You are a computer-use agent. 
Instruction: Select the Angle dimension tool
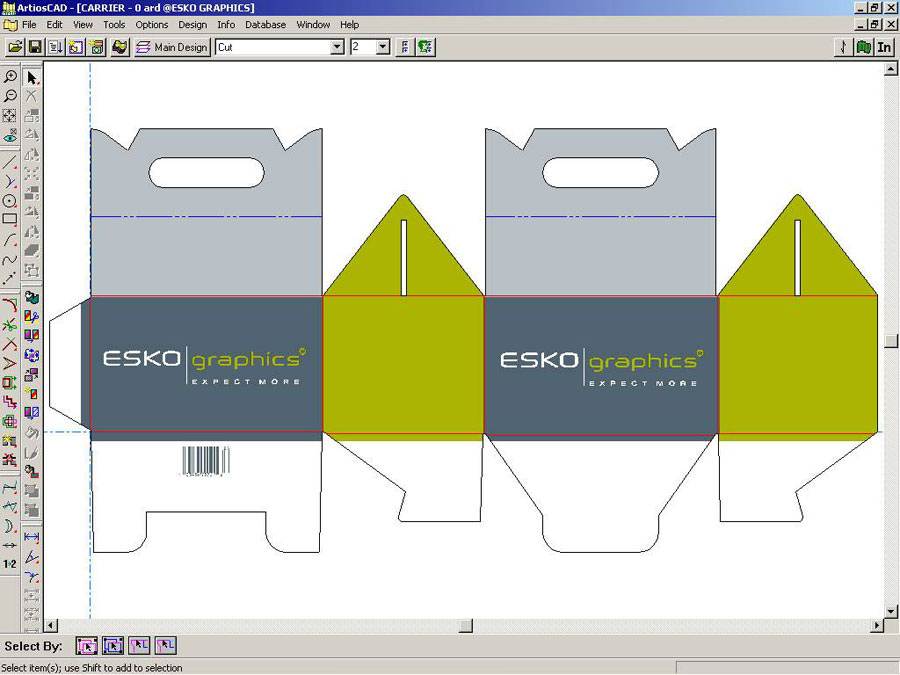pyautogui.click(x=32, y=557)
